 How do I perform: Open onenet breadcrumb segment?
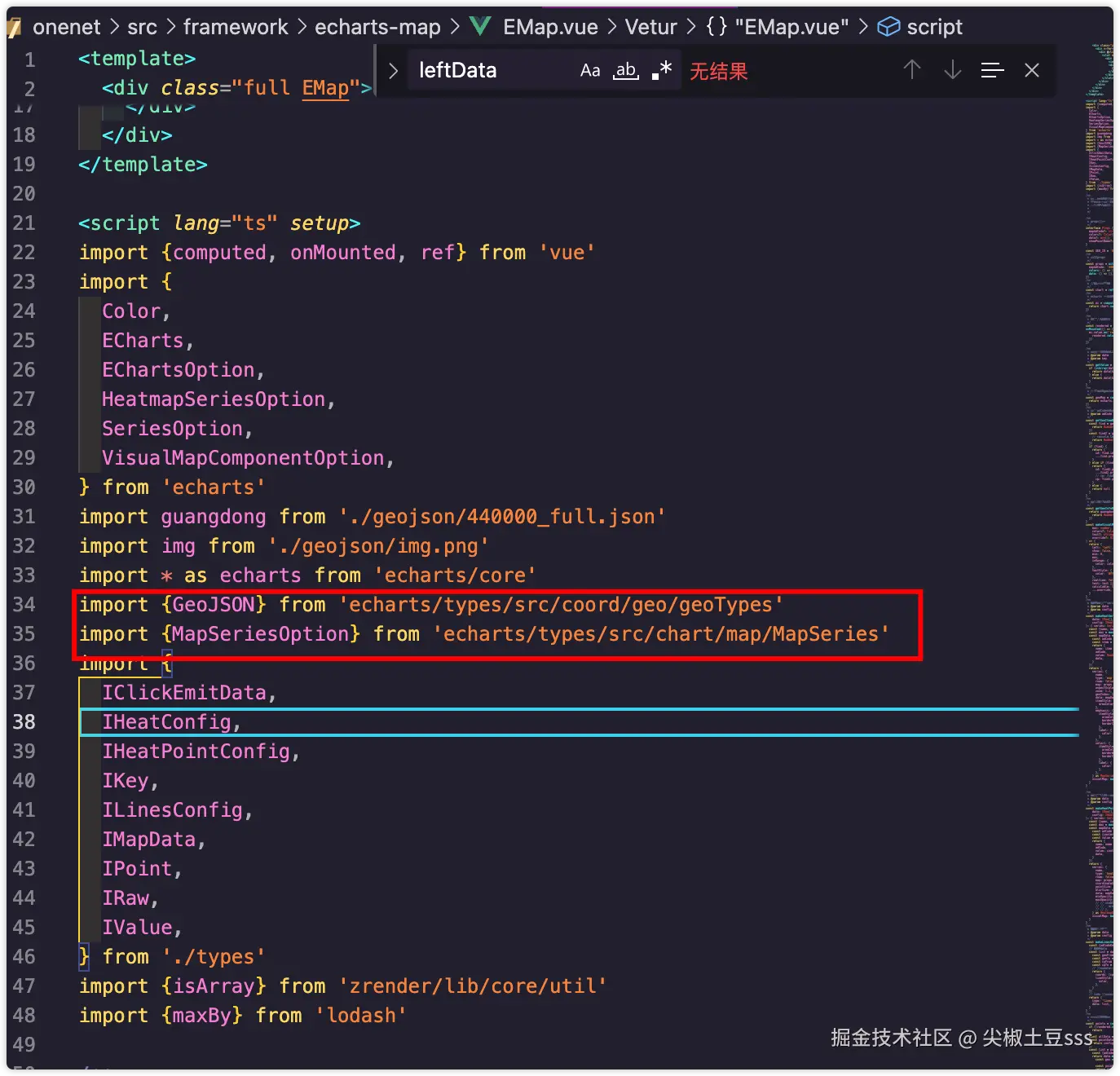coord(66,27)
